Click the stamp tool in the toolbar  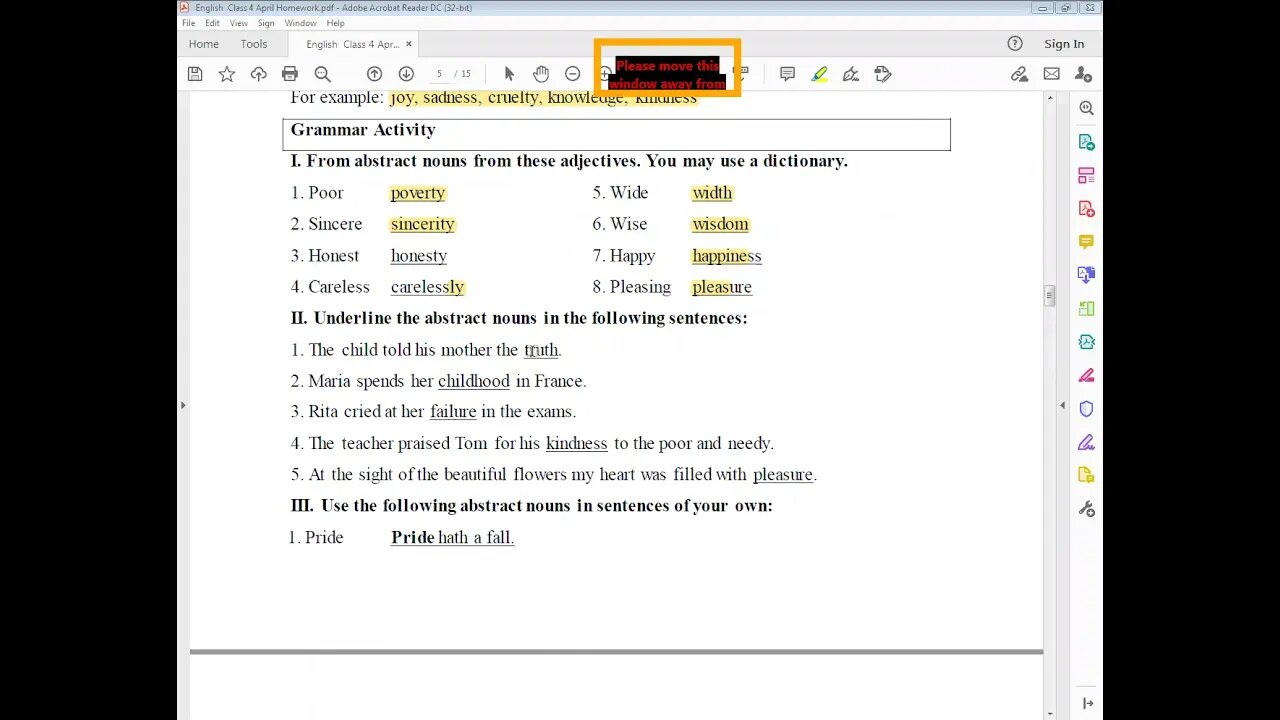click(x=882, y=74)
